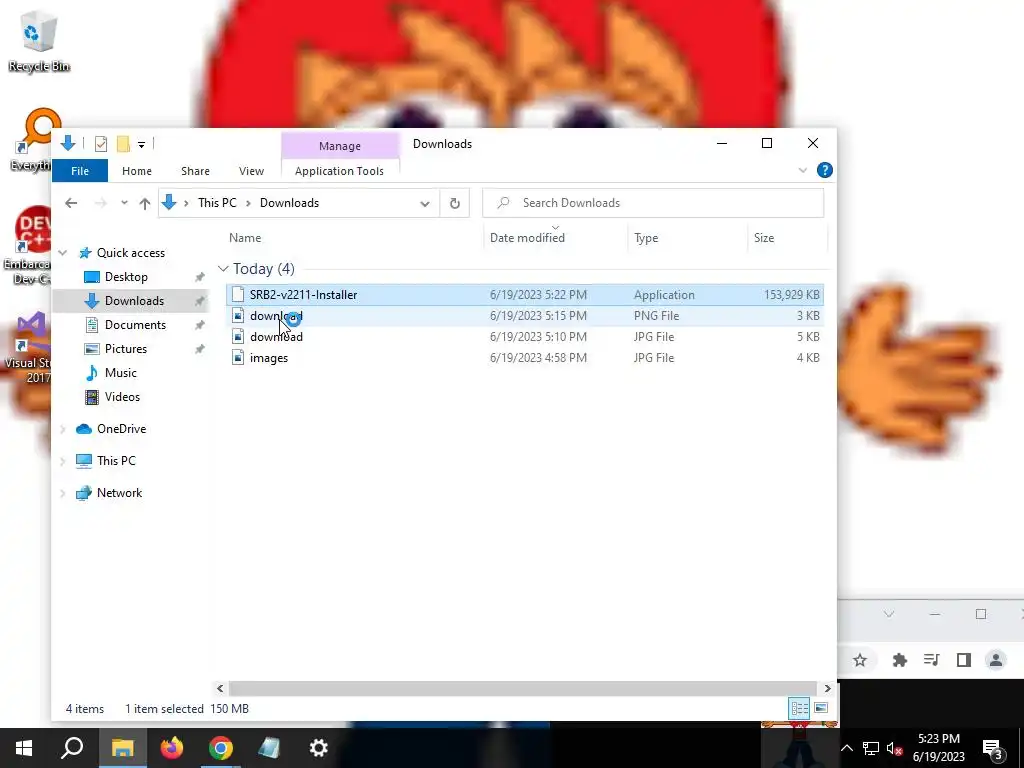Click the horizontal scrollbar left arrow

[x=220, y=688]
